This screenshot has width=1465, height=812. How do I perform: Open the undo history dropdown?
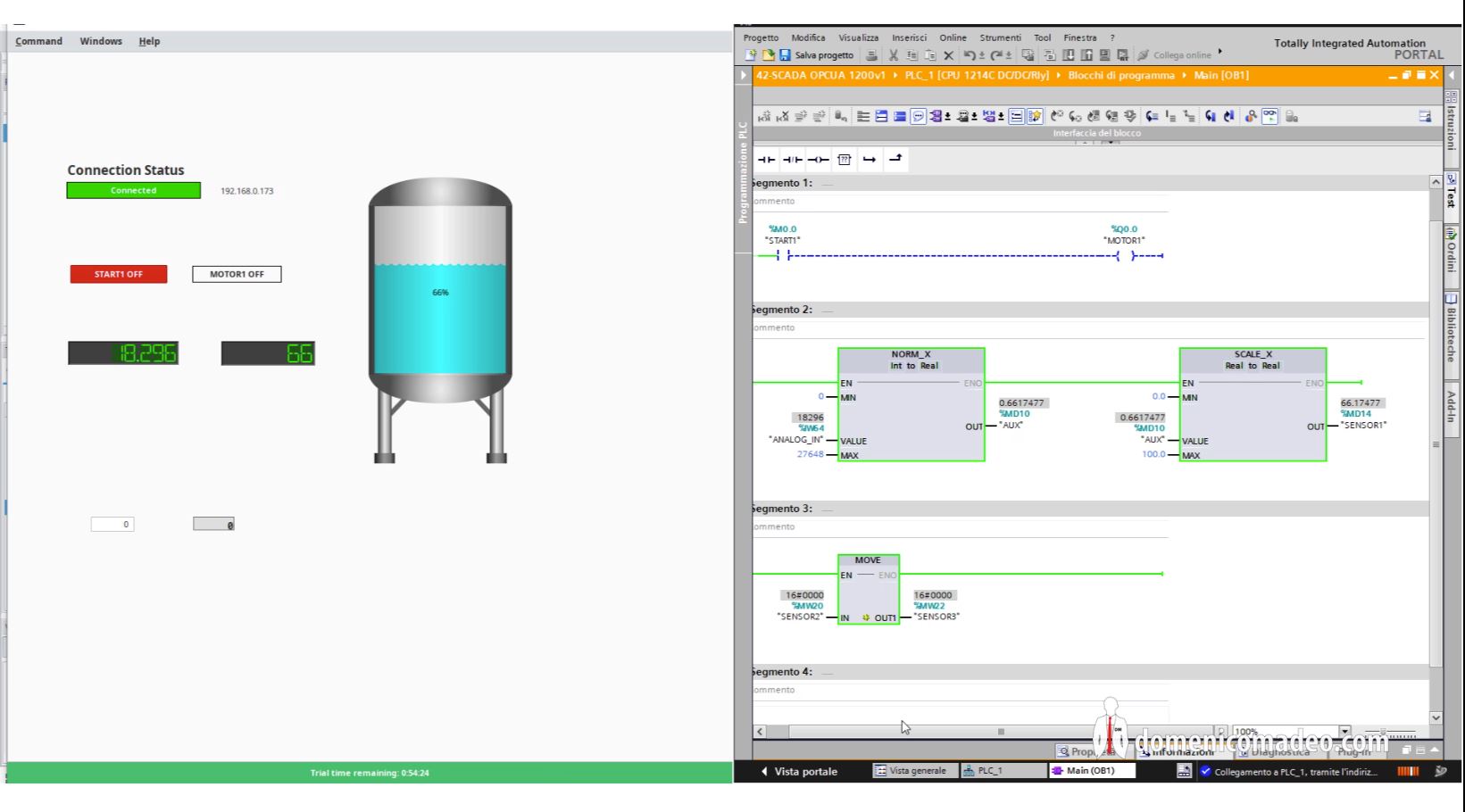tap(982, 54)
